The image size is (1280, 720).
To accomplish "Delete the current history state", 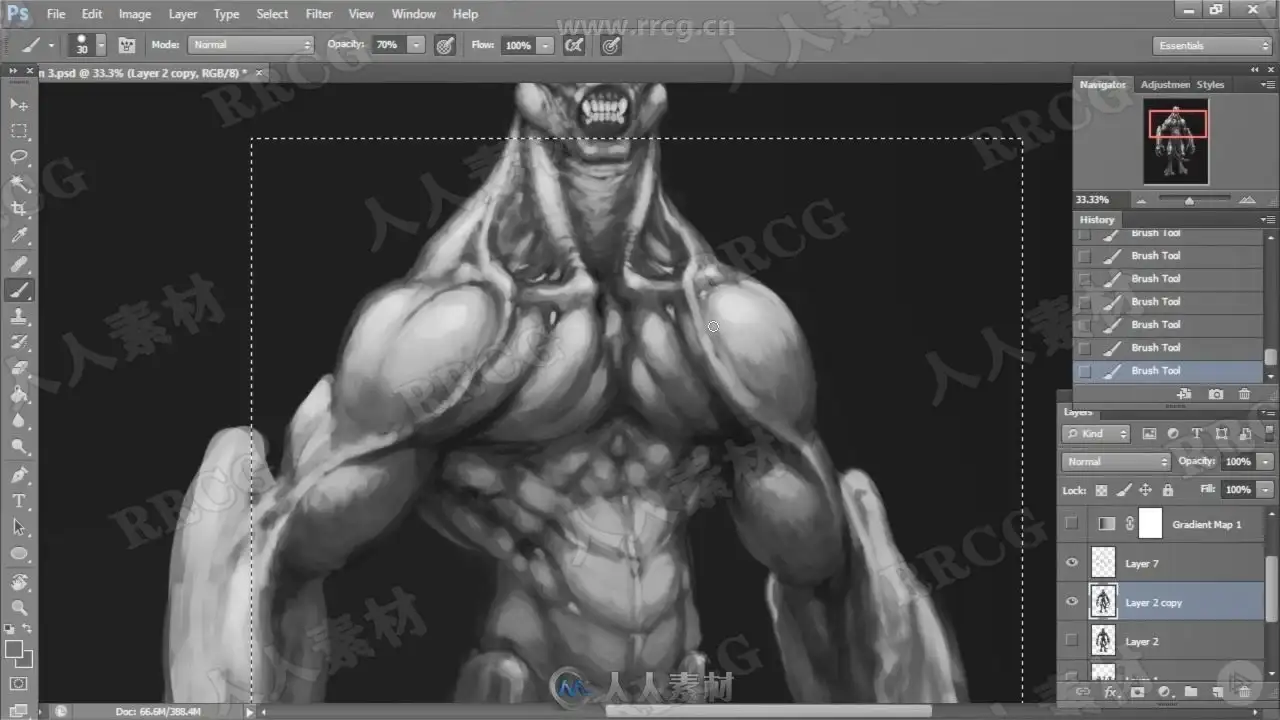I will [x=1244, y=395].
